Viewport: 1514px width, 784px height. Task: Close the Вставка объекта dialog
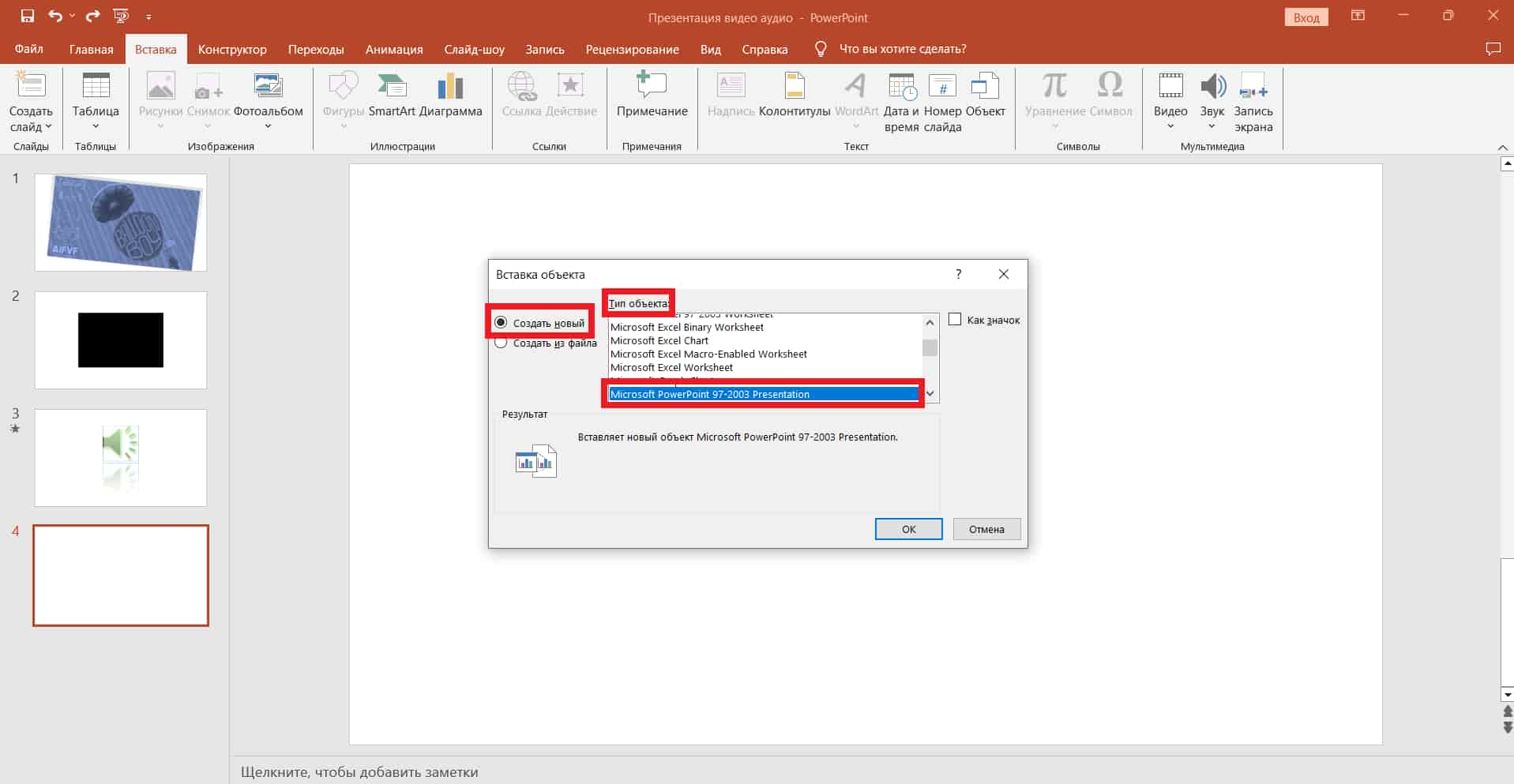(x=1003, y=274)
